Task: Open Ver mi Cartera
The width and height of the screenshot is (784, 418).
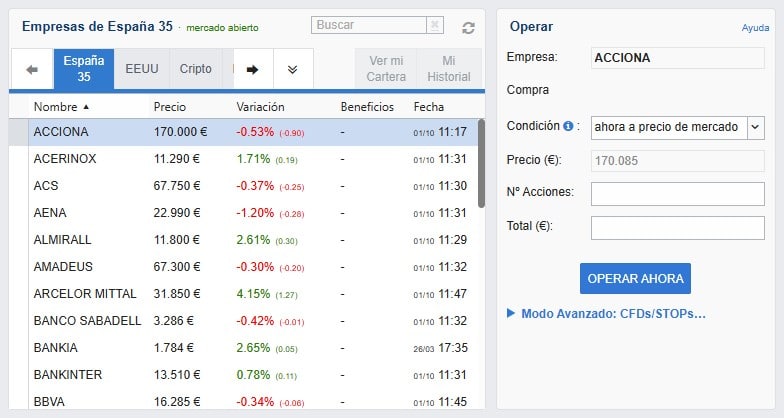Action: tap(385, 69)
